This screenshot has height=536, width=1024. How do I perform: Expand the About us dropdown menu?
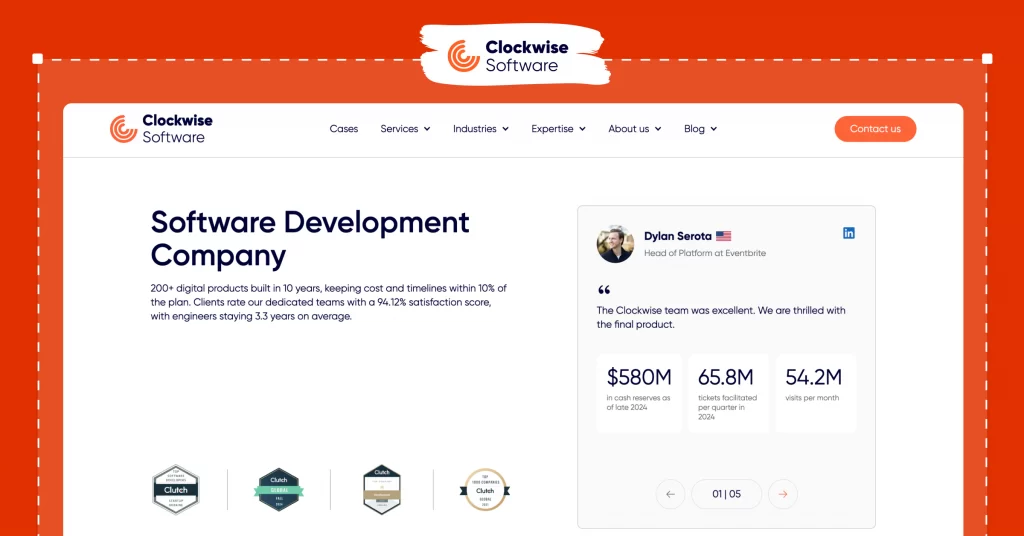pyautogui.click(x=635, y=129)
